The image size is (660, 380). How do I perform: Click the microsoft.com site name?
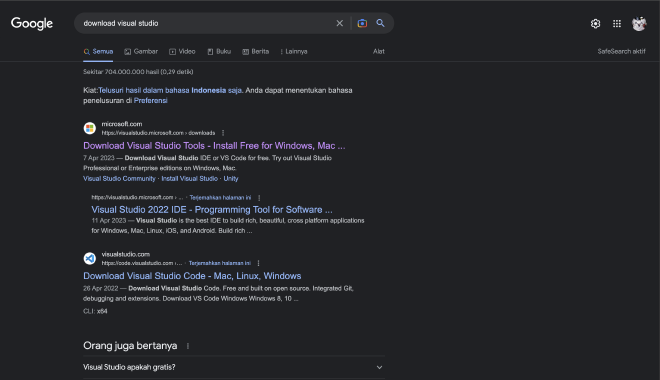click(x=122, y=124)
